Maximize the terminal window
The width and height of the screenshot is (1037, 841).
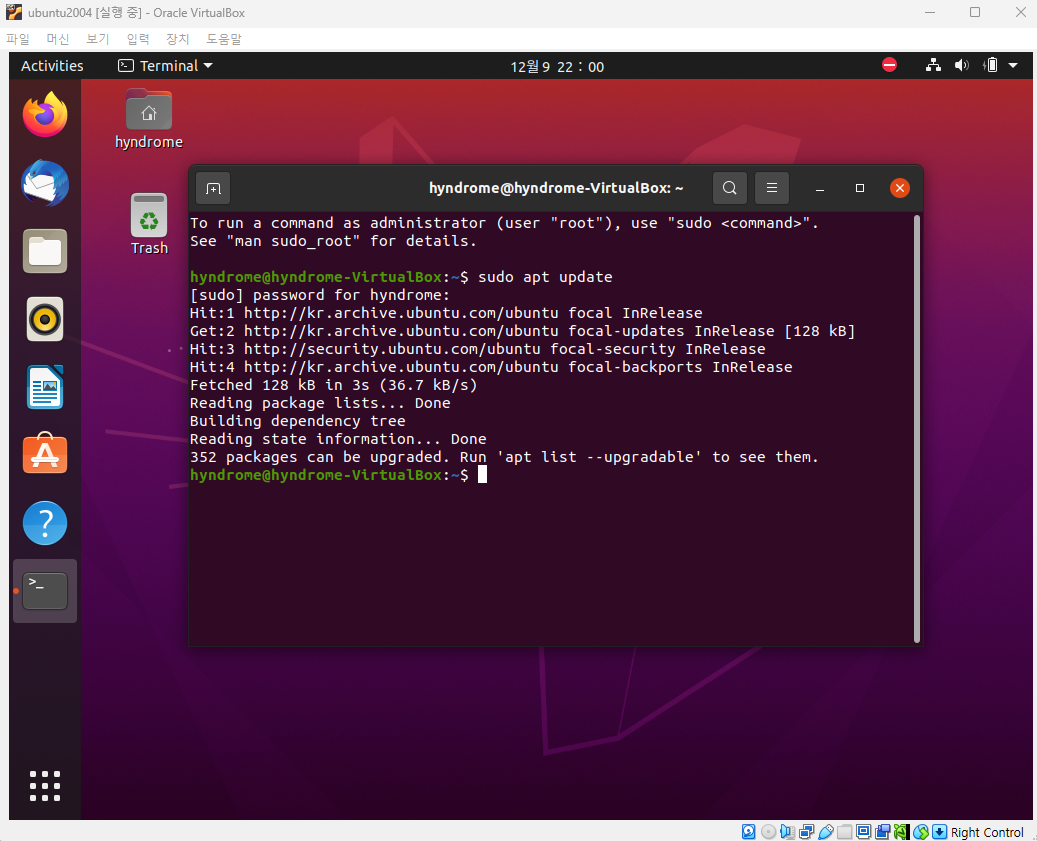(860, 188)
